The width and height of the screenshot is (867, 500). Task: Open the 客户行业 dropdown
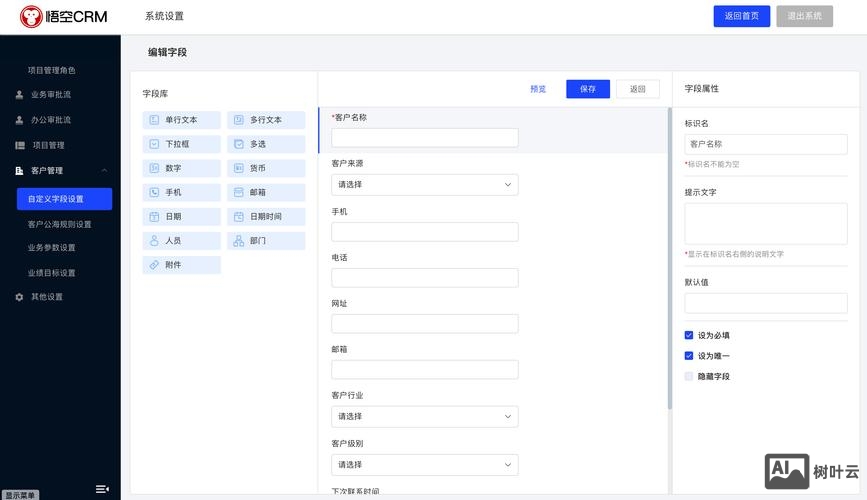[x=425, y=416]
